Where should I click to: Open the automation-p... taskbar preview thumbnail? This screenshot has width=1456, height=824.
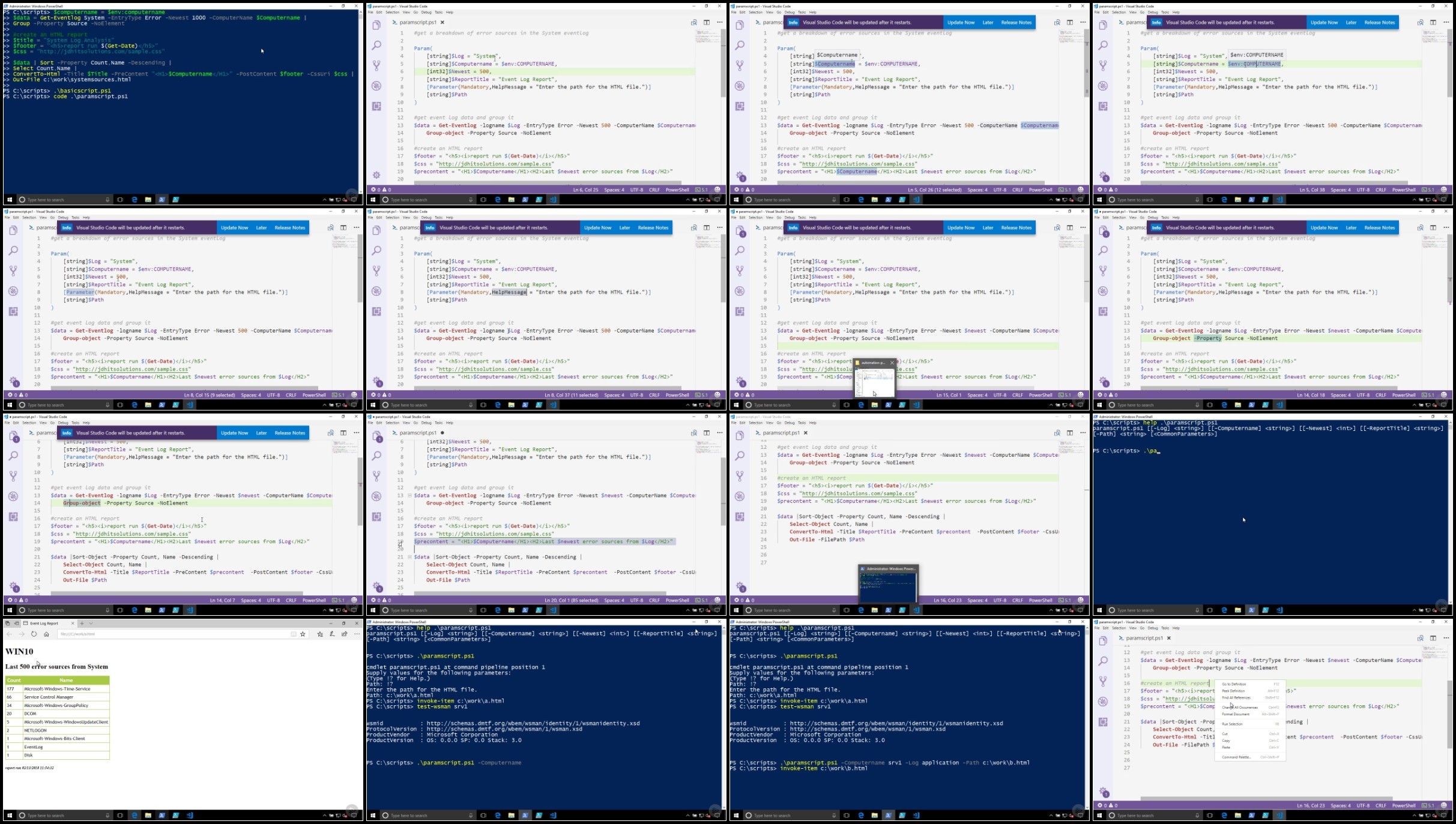(875, 382)
